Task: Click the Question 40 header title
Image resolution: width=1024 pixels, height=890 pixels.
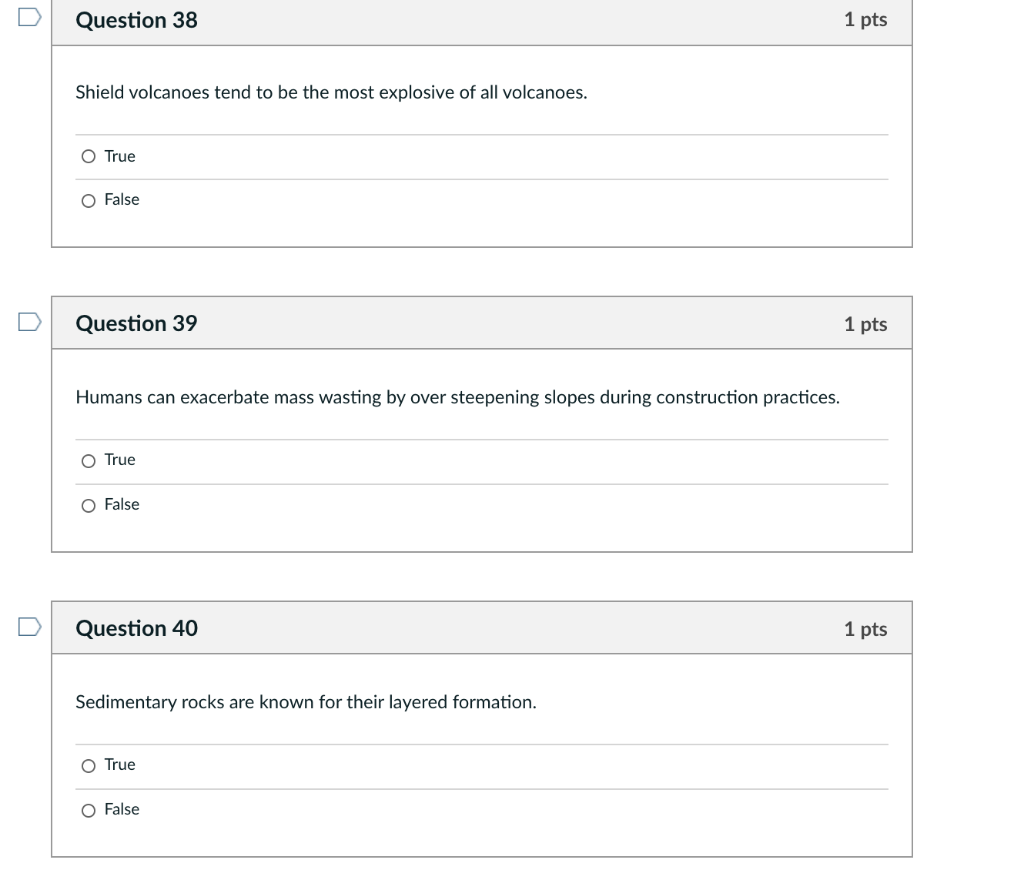Action: click(136, 628)
